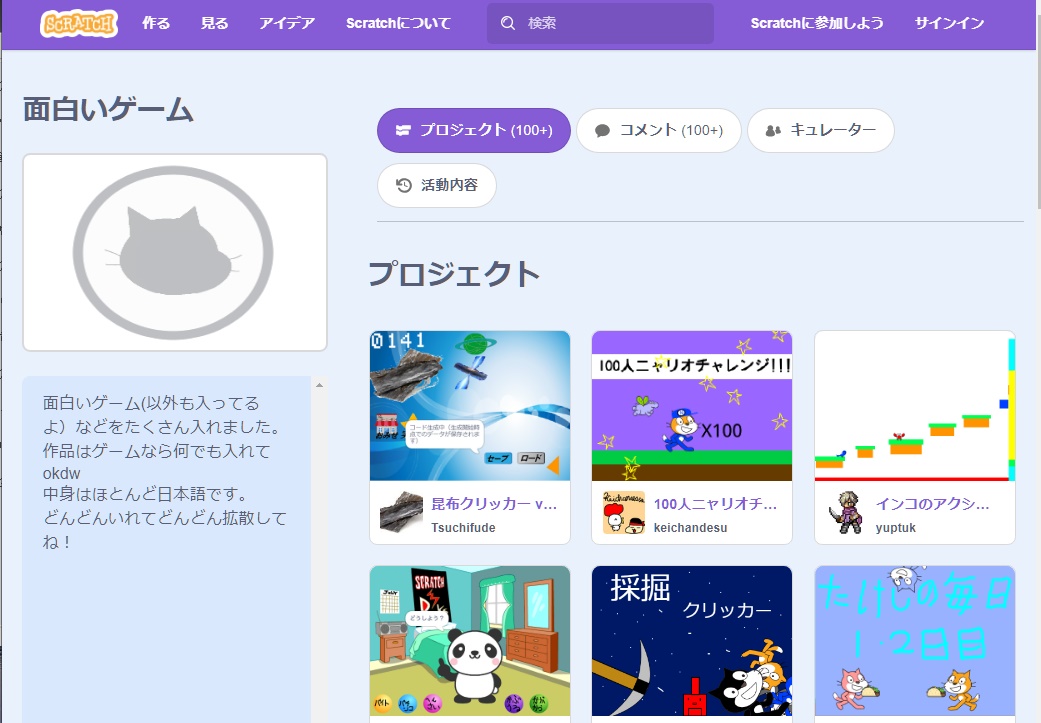
Task: Open the 作る menu item
Action: [x=156, y=23]
